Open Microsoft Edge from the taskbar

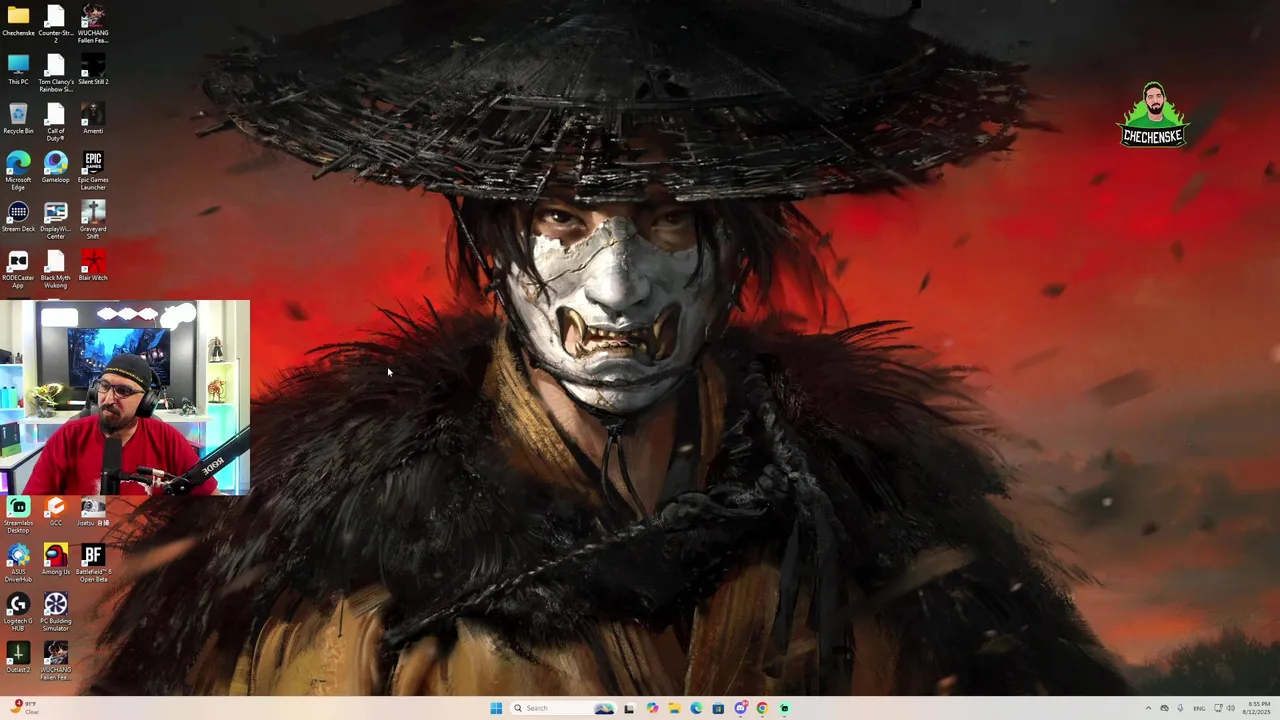(696, 708)
